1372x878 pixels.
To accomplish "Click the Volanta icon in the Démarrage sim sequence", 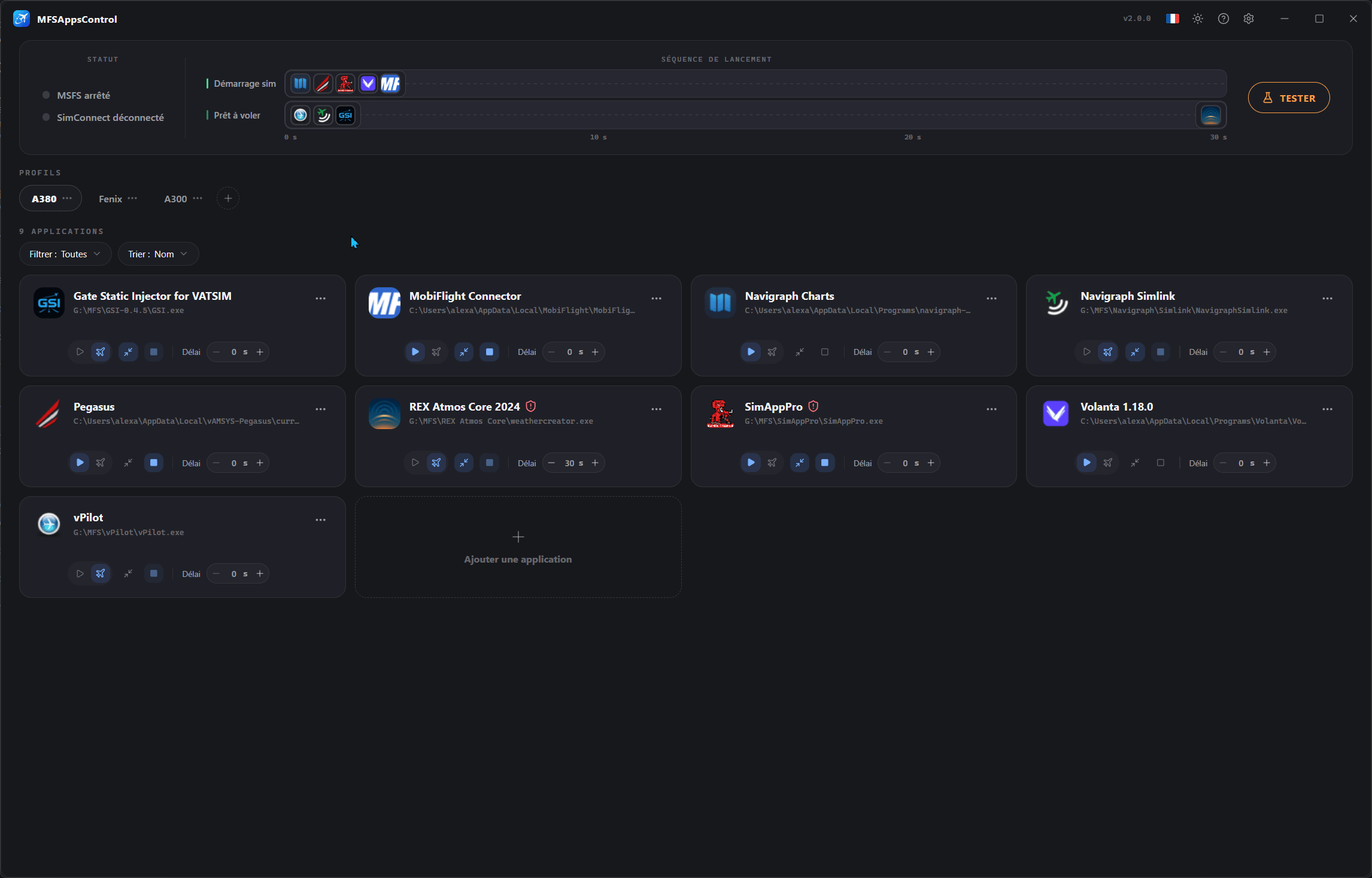I will click(368, 84).
